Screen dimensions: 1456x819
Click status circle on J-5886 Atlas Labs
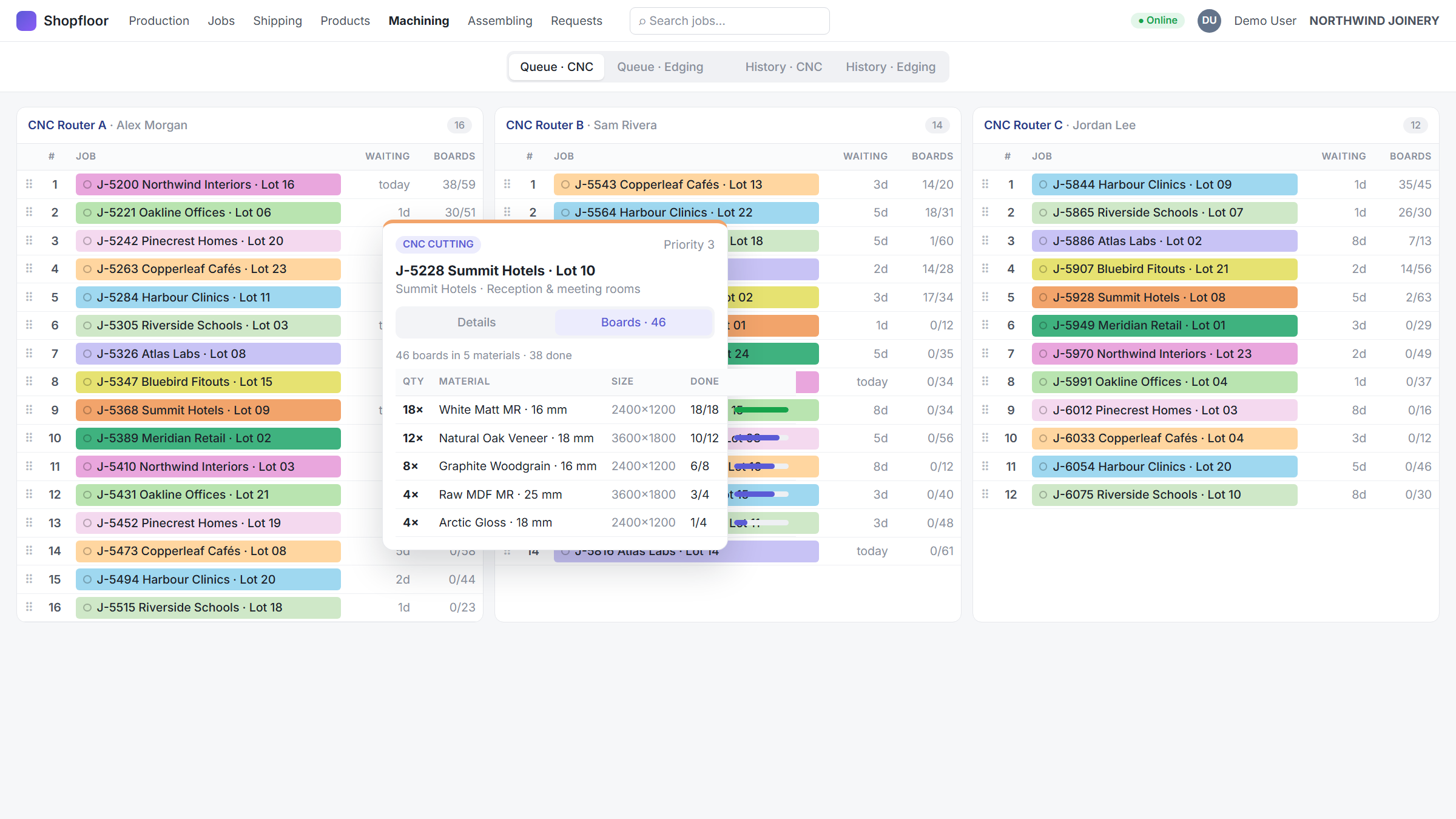[1043, 241]
